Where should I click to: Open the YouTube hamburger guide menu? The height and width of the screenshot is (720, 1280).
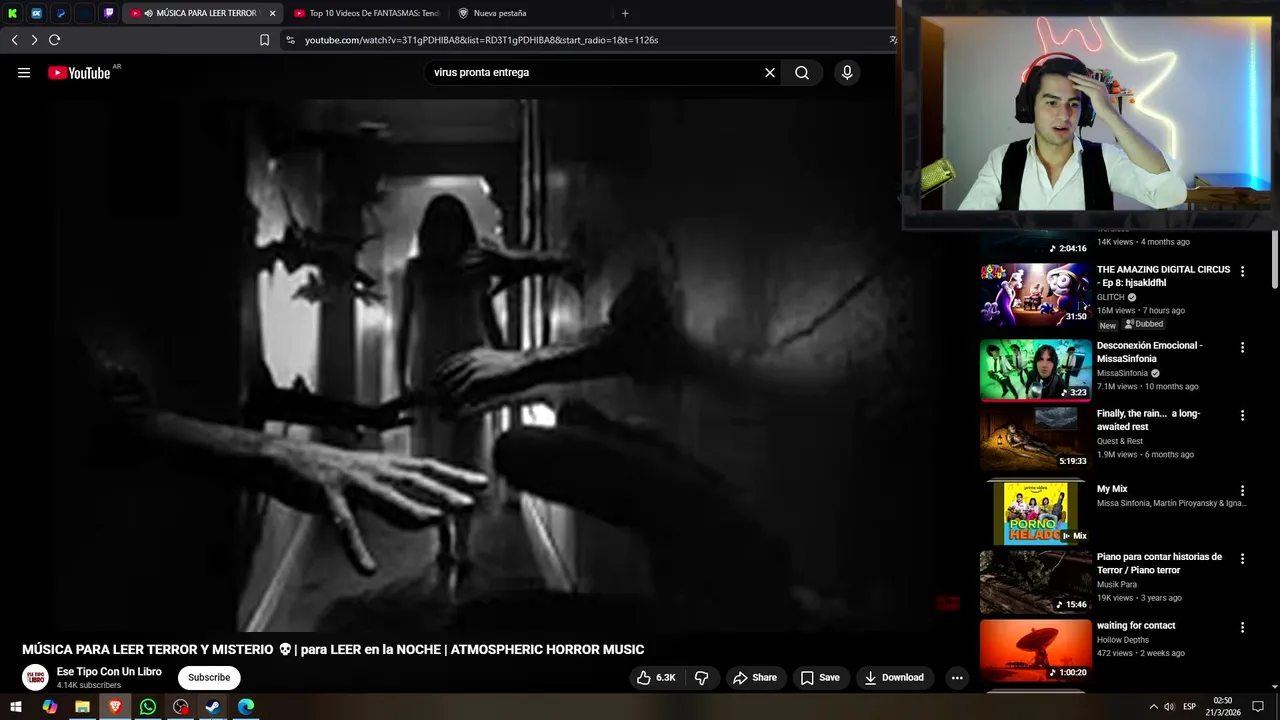coord(24,72)
